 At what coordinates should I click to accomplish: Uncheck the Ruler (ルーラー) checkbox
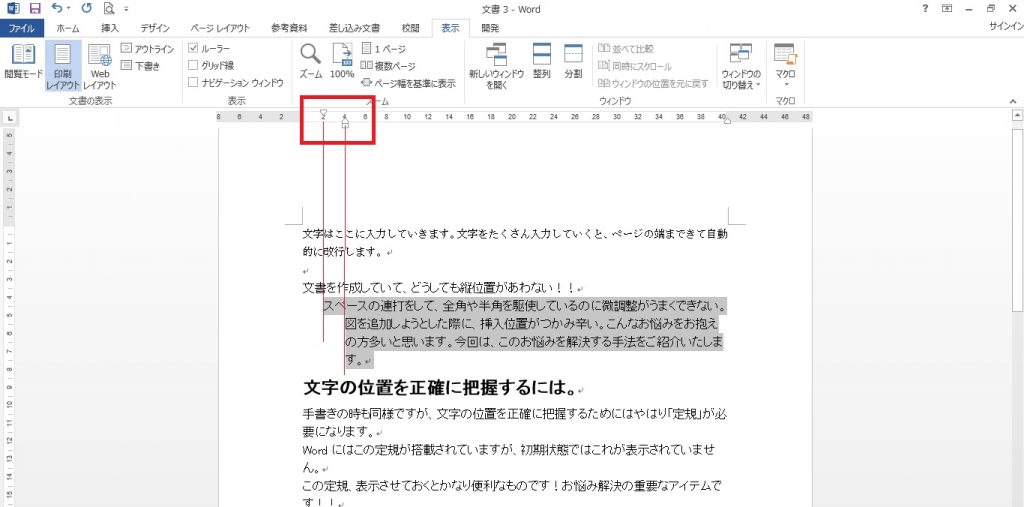click(193, 49)
